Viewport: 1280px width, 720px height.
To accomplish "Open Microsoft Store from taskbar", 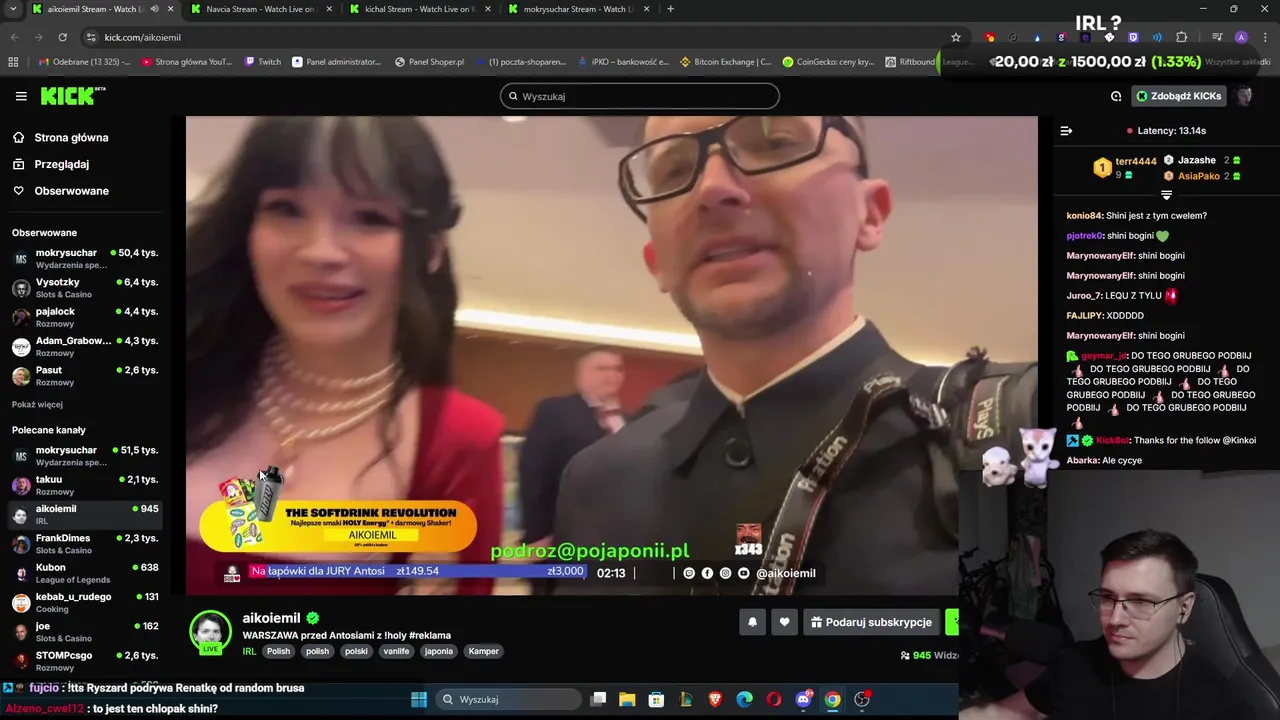I will click(x=656, y=699).
